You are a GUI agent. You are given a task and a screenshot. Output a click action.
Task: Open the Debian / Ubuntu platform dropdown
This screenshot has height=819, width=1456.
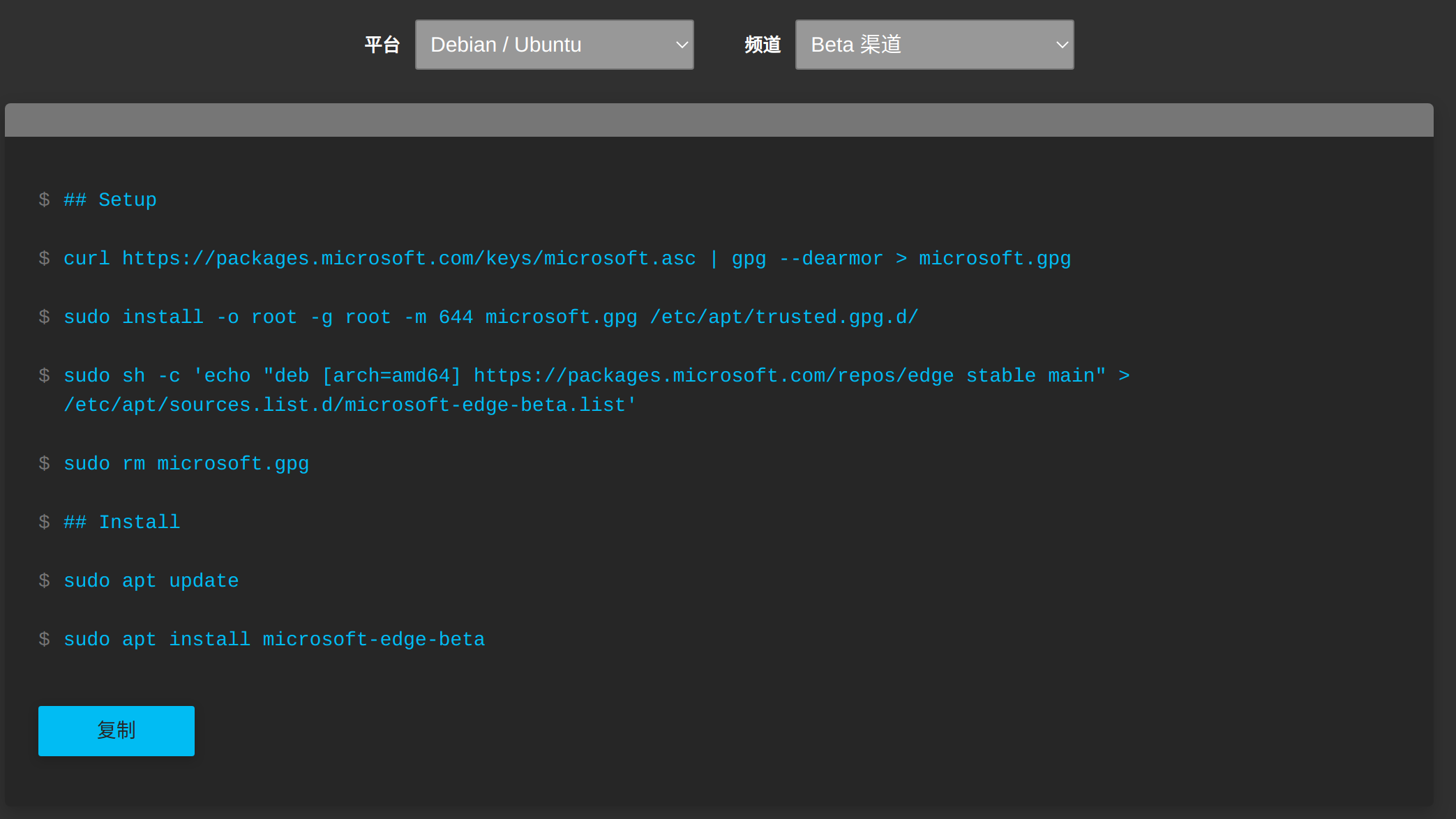click(544, 45)
